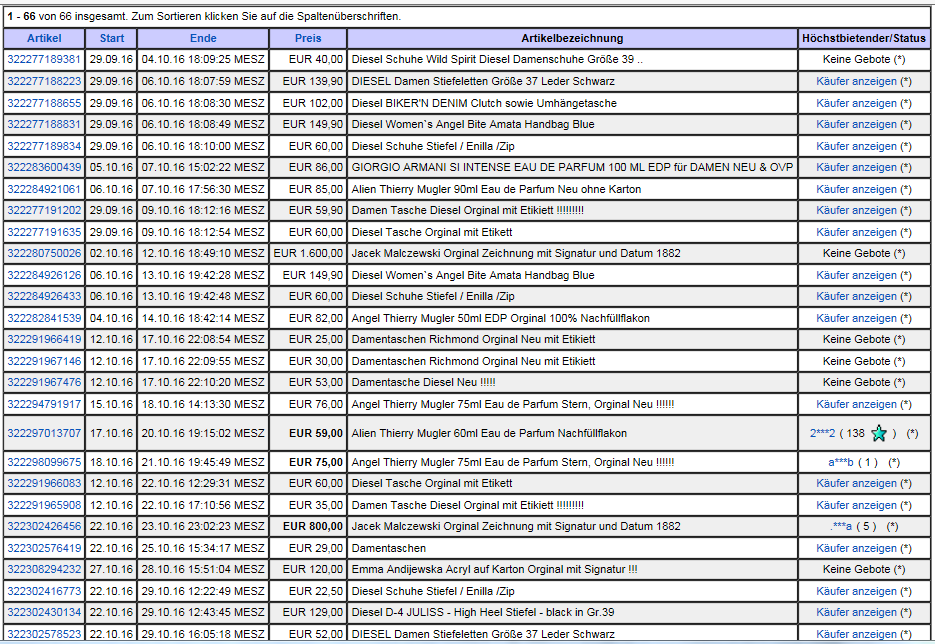Open bidder profile .***a
This screenshot has width=935, height=644.
(841, 526)
